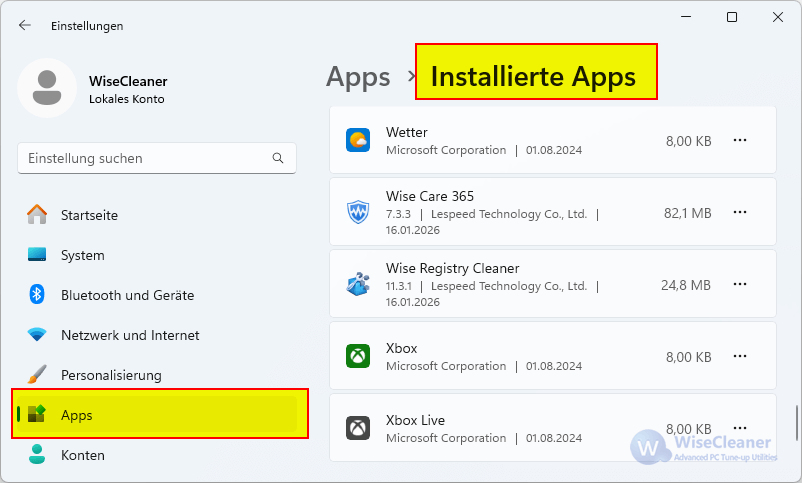802x483 pixels.
Task: Click the Startseite house icon
Action: pos(37,214)
